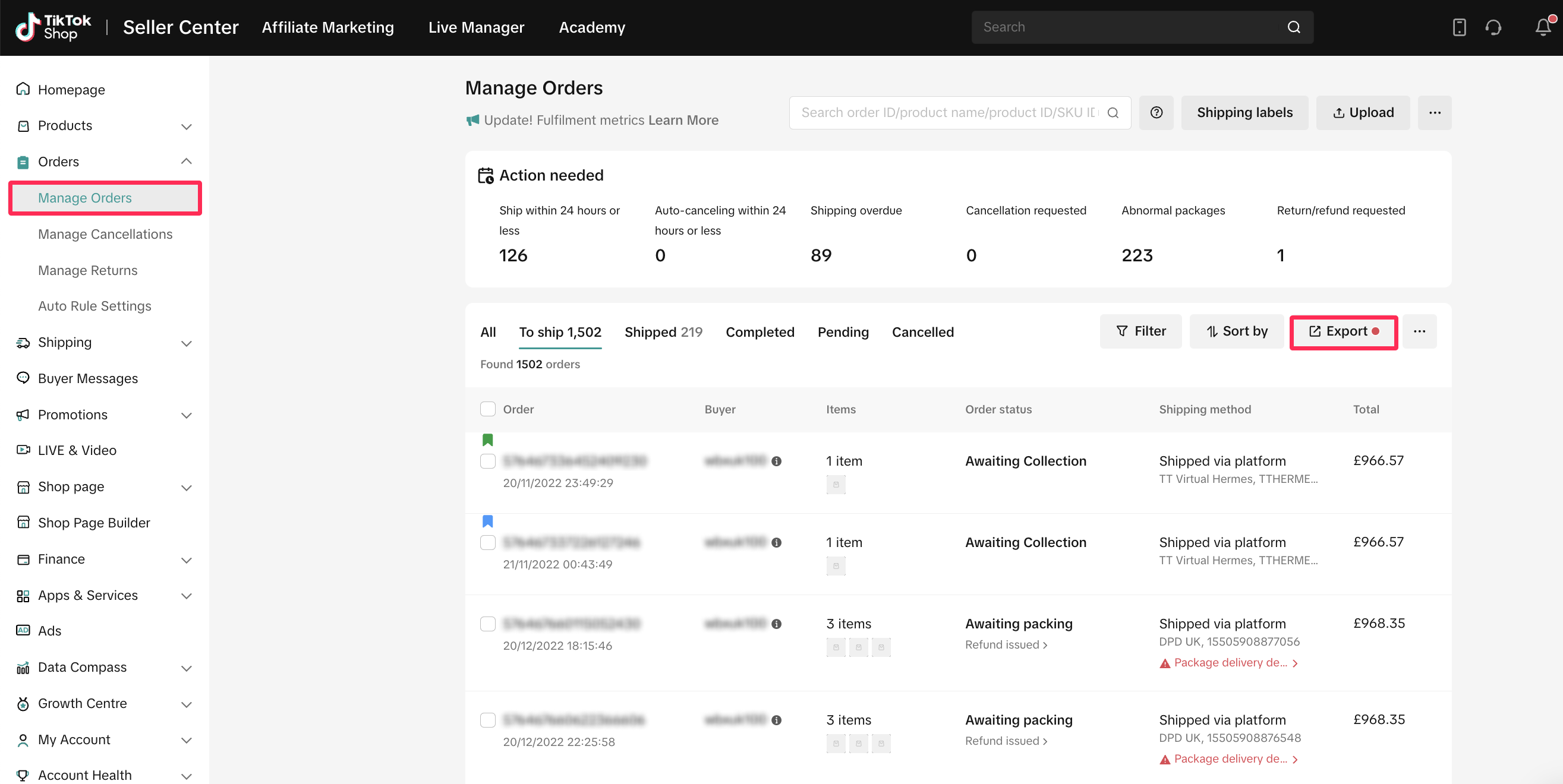The image size is (1563, 784).
Task: Click buyer info icon on first order
Action: pos(776,461)
